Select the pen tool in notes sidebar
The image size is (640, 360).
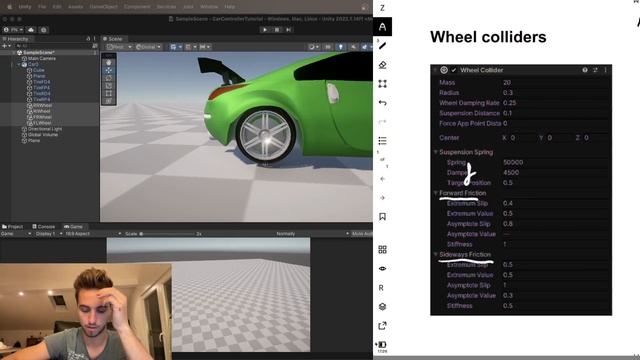click(382, 46)
